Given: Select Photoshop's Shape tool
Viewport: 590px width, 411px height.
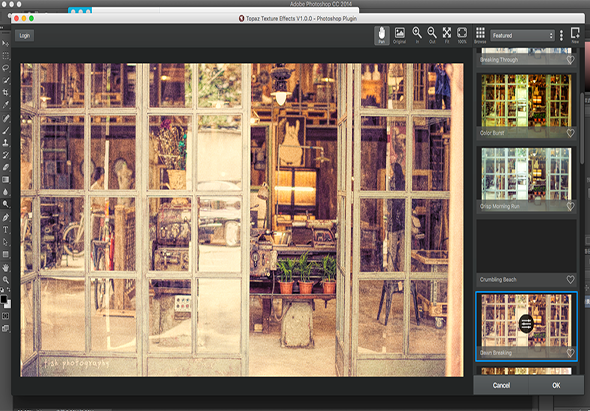Looking at the screenshot, I should 6,254.
